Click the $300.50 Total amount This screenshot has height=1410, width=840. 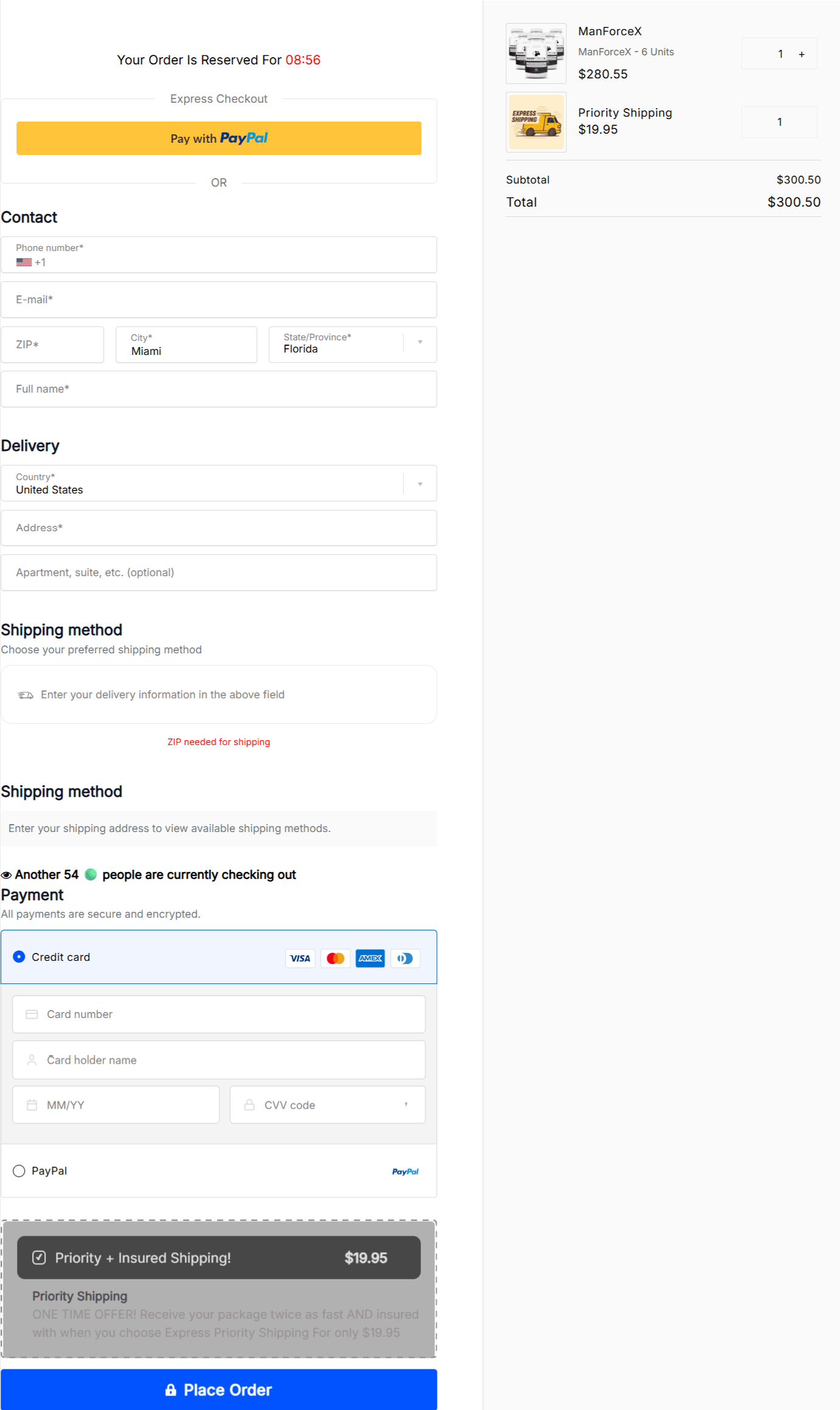tap(794, 202)
